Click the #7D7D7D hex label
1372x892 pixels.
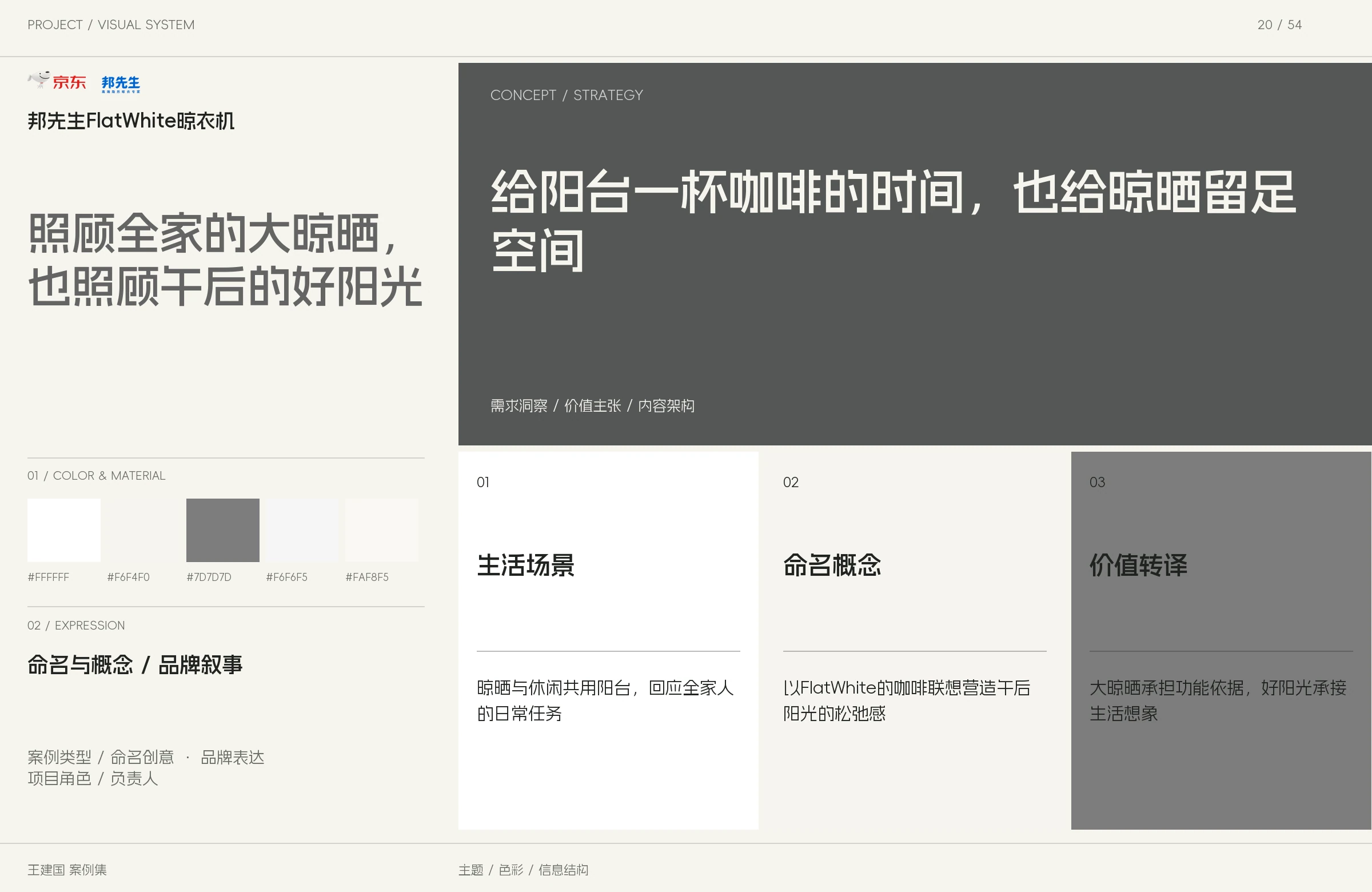click(209, 577)
